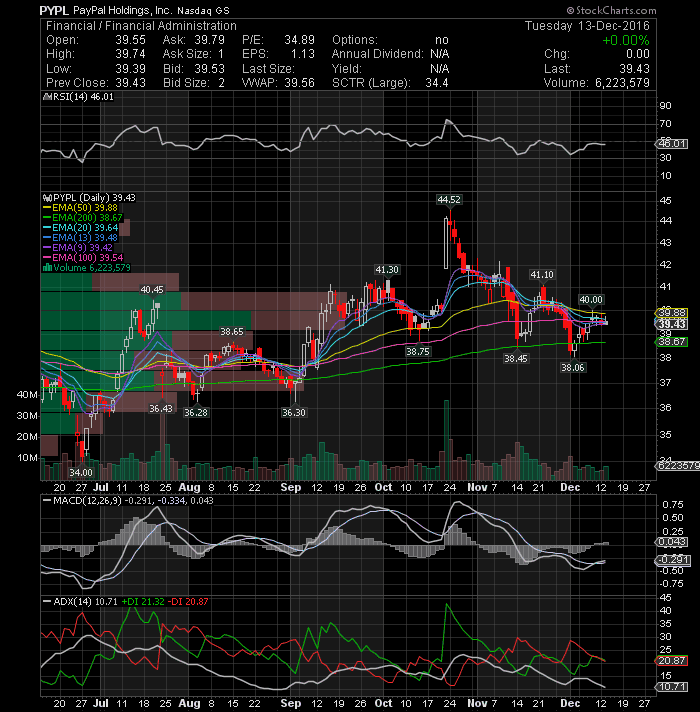Click the 36.28 low price label
Screen dimensions: 700x712
pyautogui.click(x=196, y=413)
